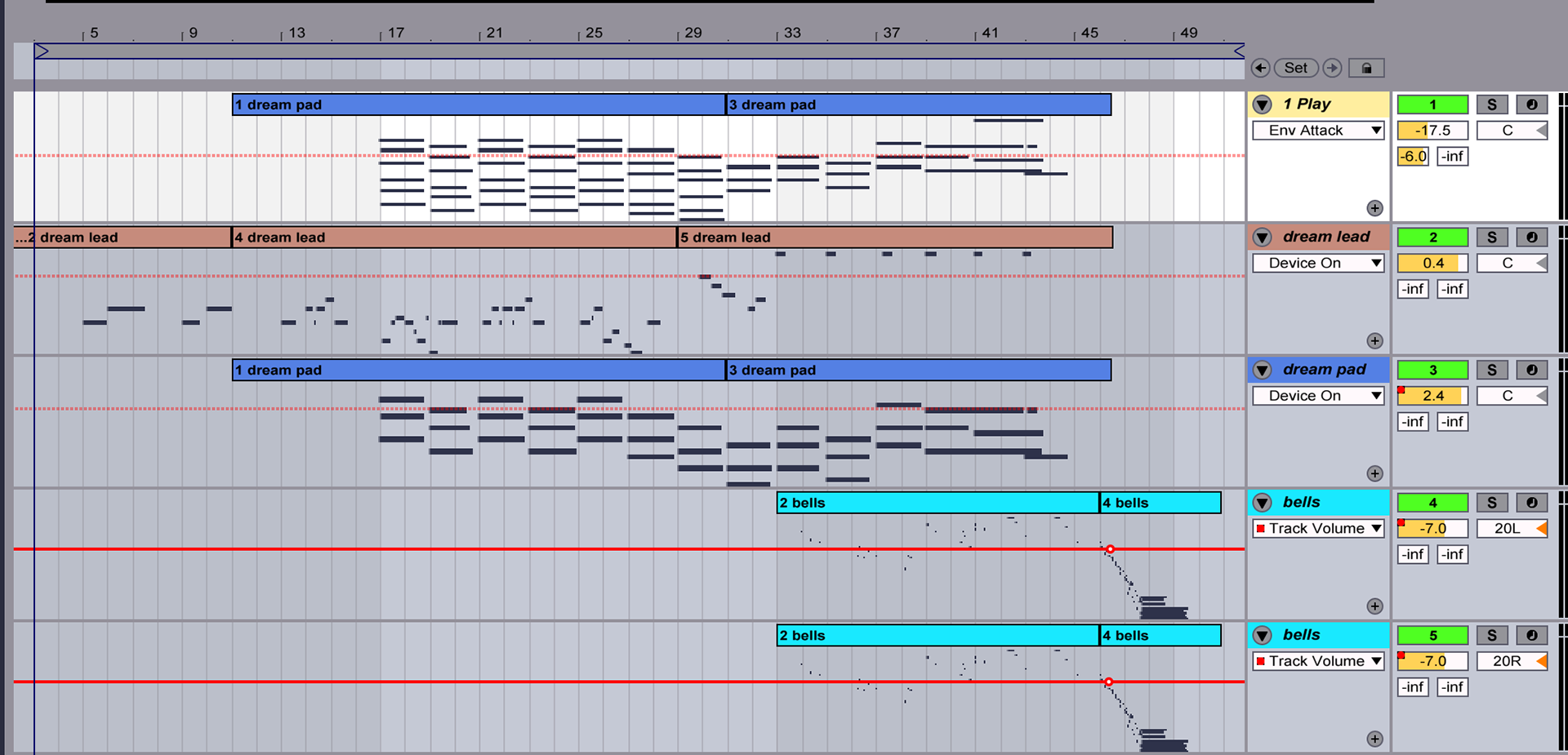Jump to the next locator arrow
The height and width of the screenshot is (755, 1568).
coord(1332,68)
